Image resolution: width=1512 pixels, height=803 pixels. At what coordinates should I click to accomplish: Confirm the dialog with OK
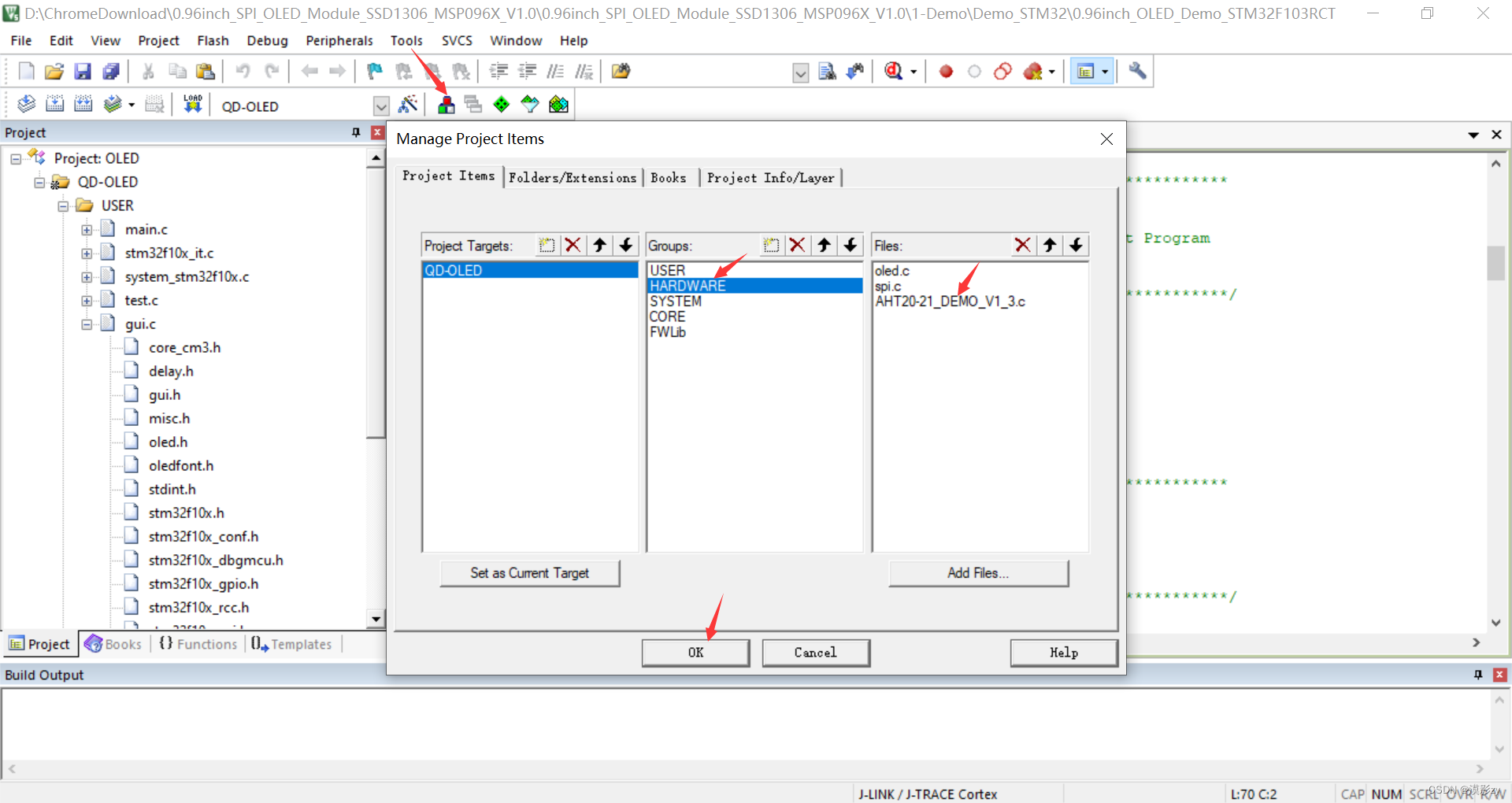point(695,653)
